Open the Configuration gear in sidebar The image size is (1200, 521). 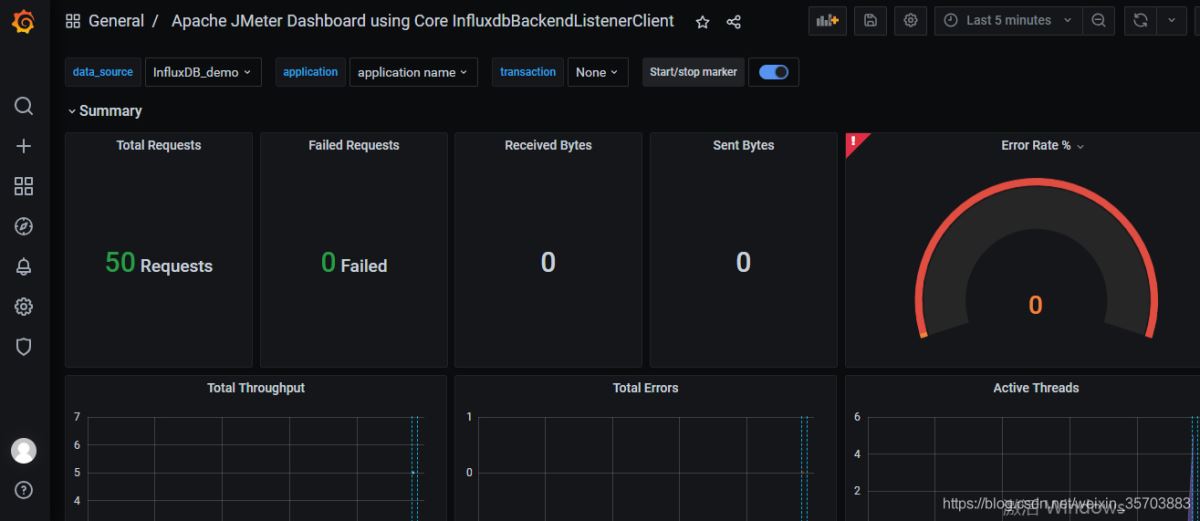click(24, 306)
